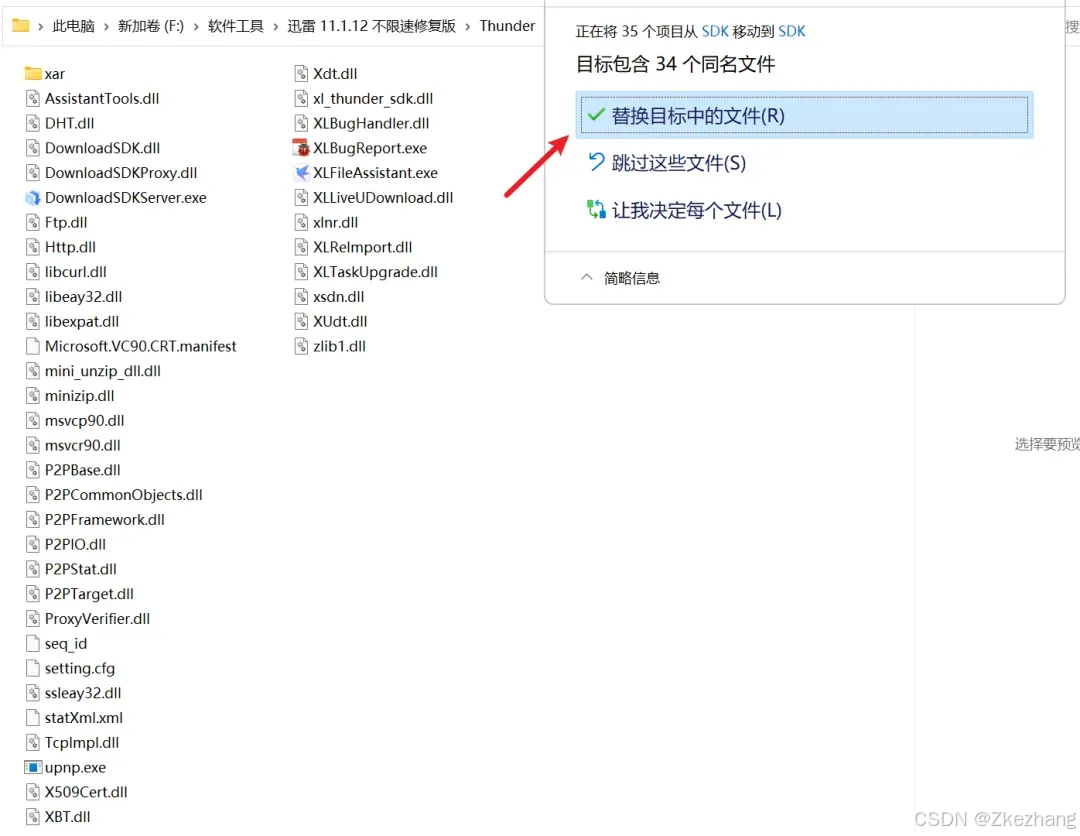Expand chevron before Thunder breadcrumb
1080x836 pixels.
pyautogui.click(x=468, y=26)
